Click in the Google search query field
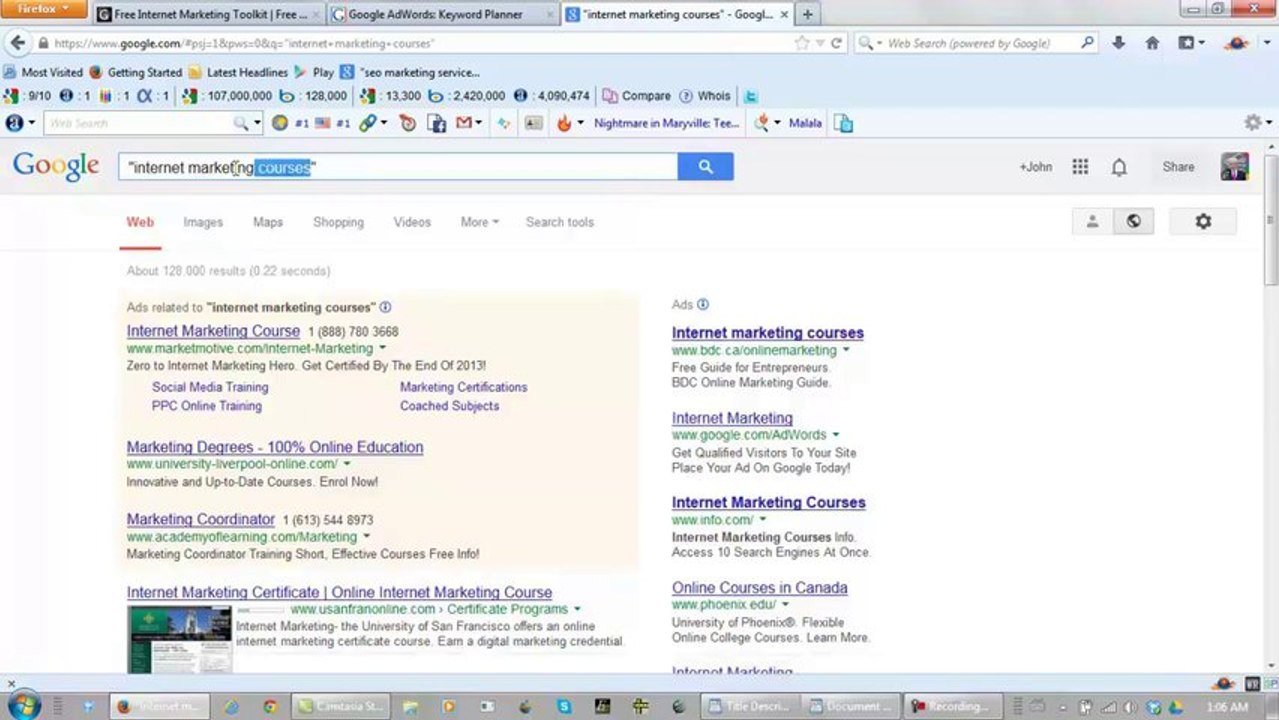 (398, 167)
